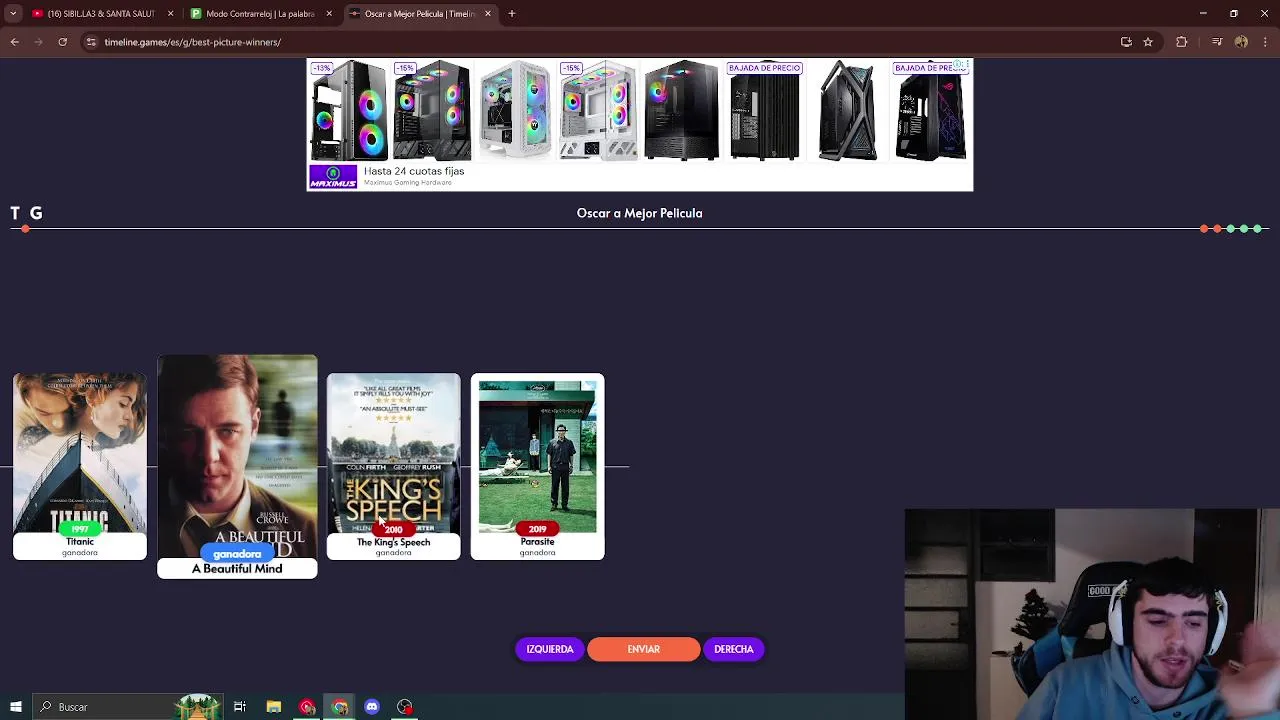Click the IZQUIERDA button
This screenshot has height=720, width=1280.
coord(550,649)
